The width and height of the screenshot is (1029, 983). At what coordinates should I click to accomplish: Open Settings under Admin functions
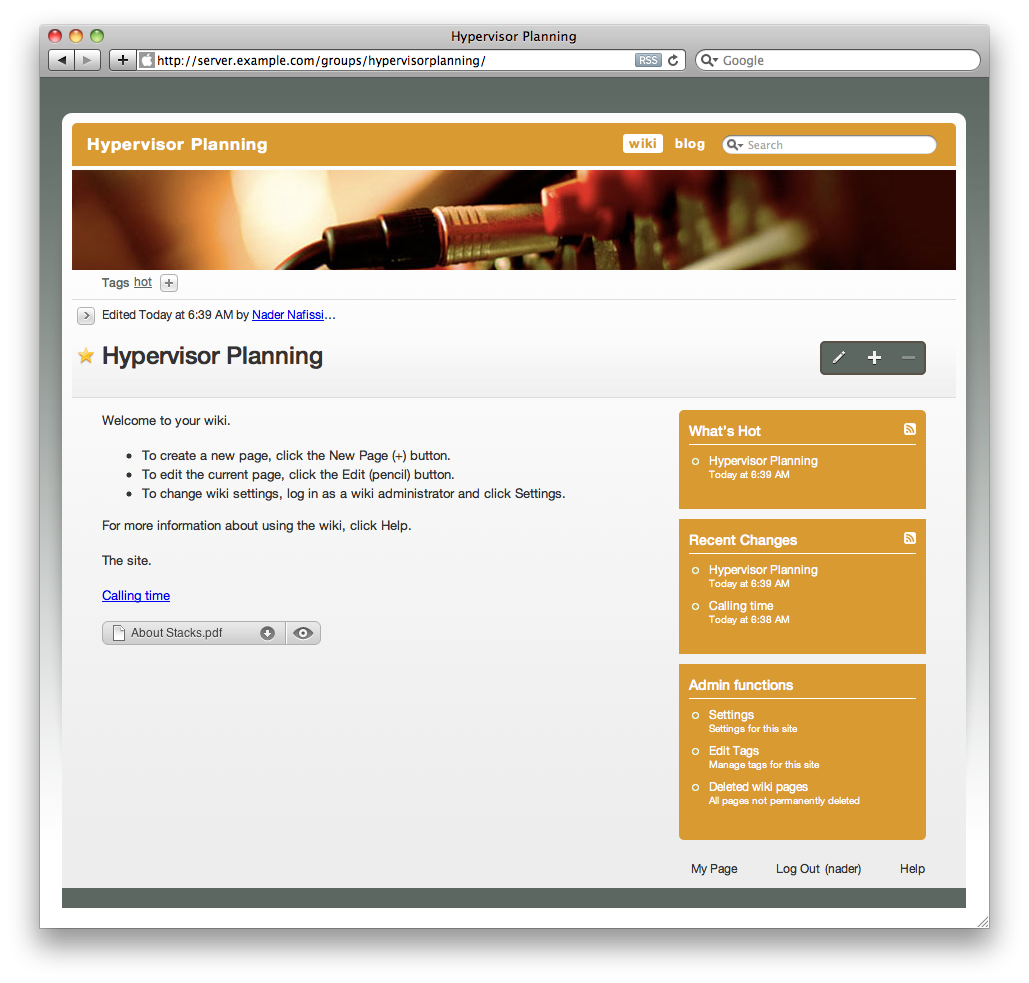(731, 715)
